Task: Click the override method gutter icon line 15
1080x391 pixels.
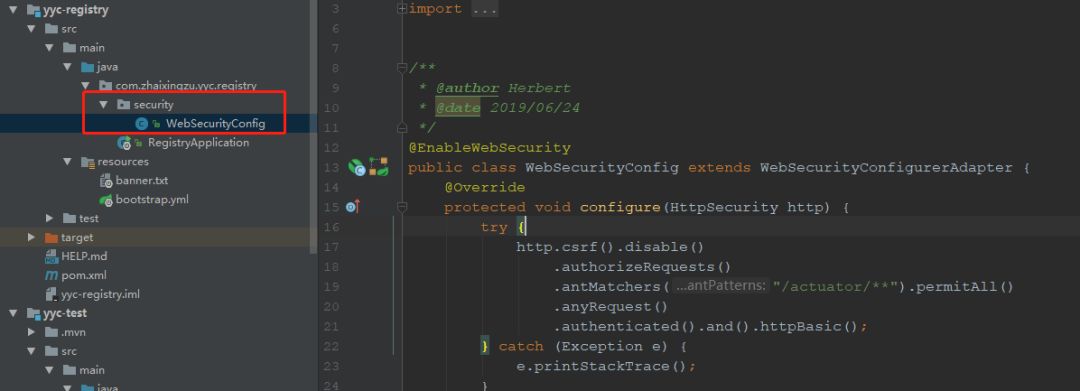Action: pyautogui.click(x=353, y=207)
